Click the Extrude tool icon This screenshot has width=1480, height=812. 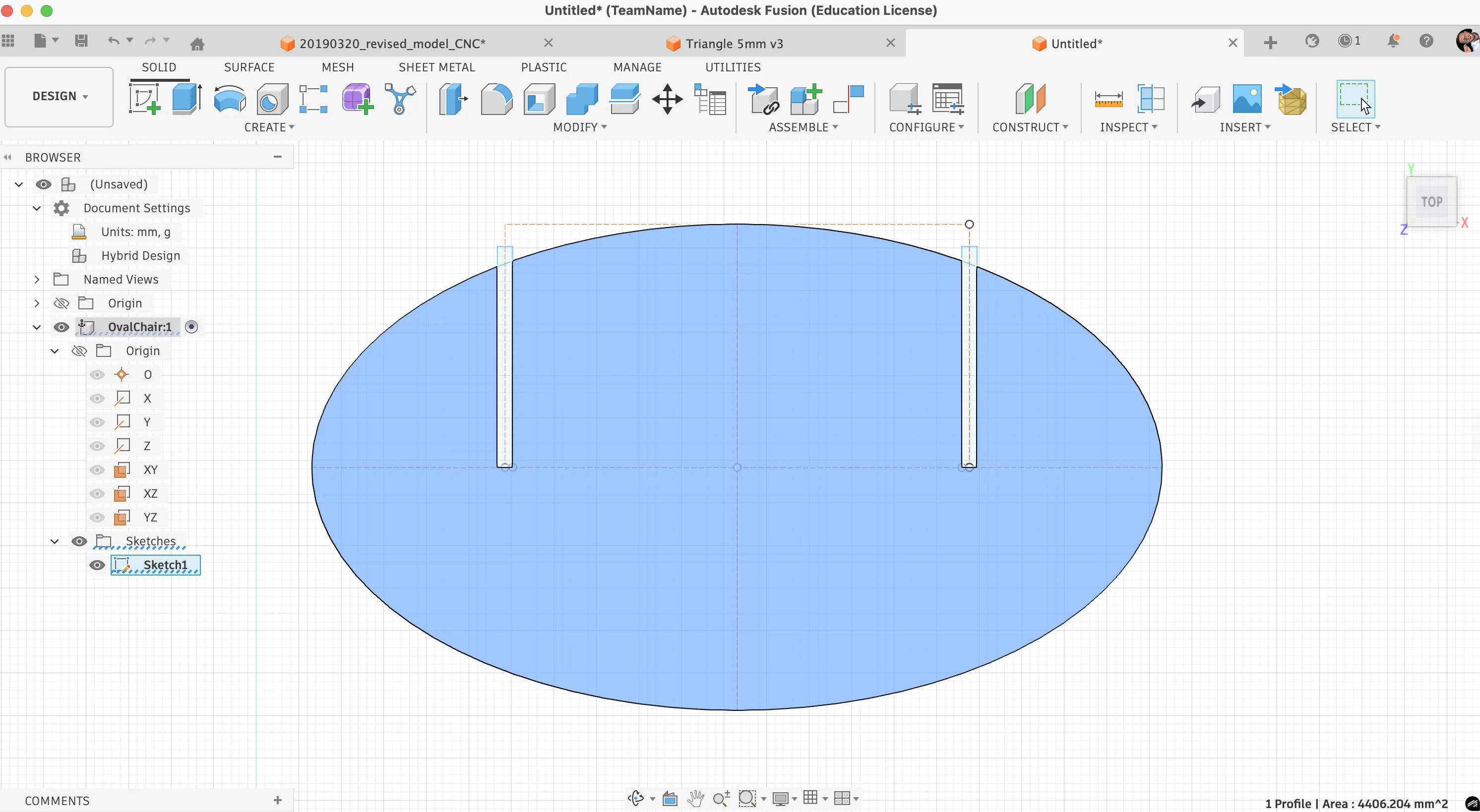pyautogui.click(x=186, y=99)
